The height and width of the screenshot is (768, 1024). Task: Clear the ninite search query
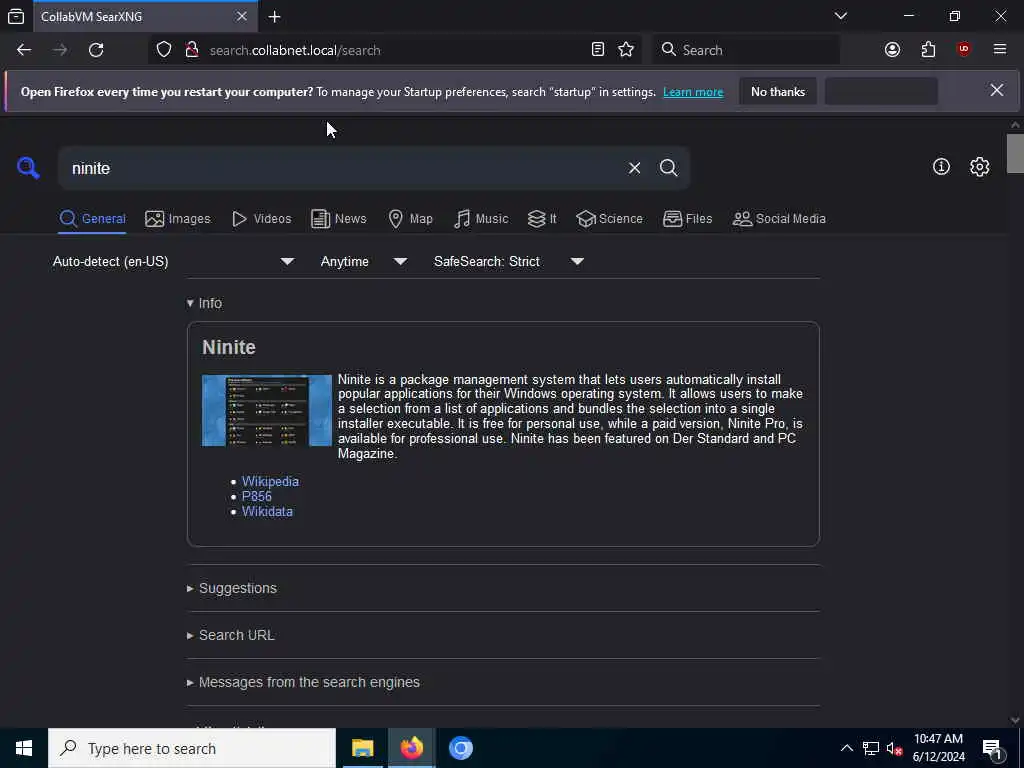point(634,168)
